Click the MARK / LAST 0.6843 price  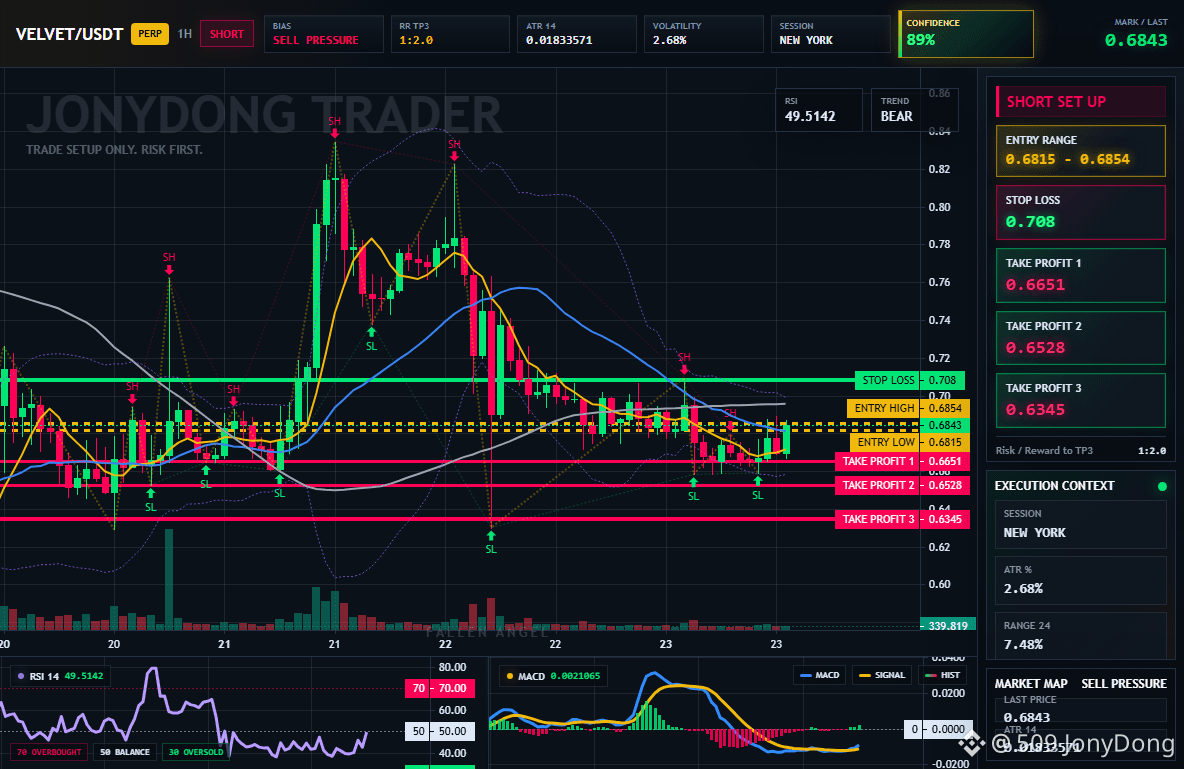pyautogui.click(x=1136, y=41)
